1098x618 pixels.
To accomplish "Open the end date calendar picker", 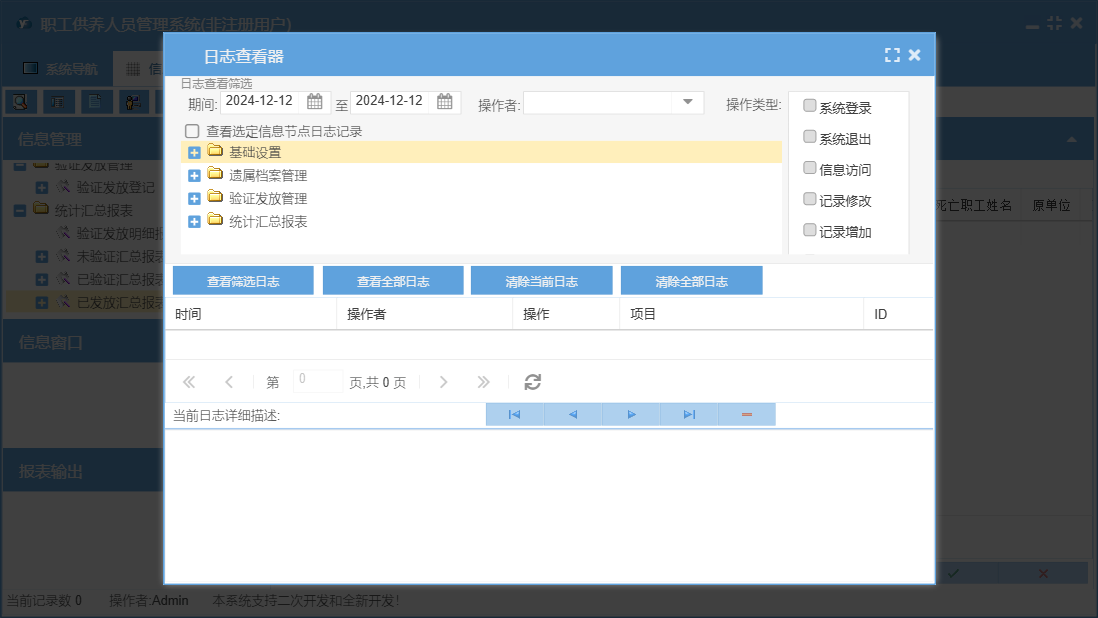I will (445, 102).
